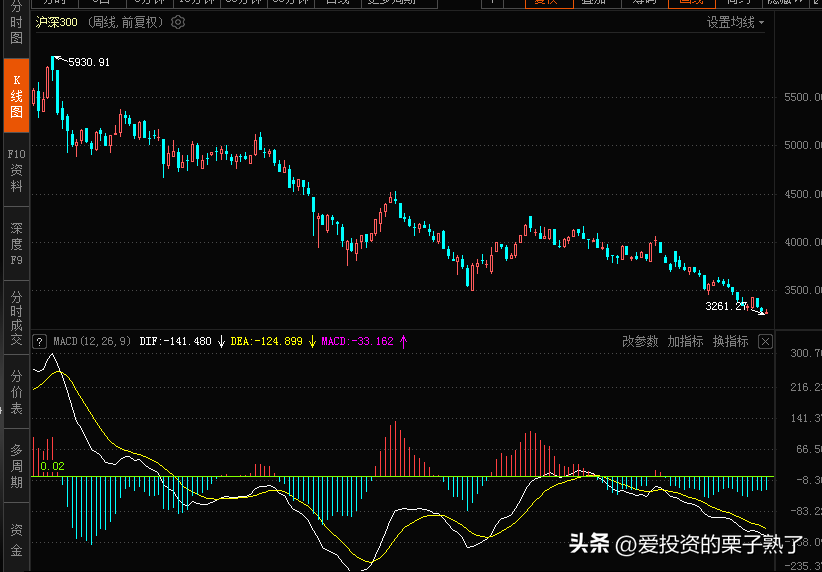Viewport: 822px width, 572px height.
Task: Click the 216.23 MACD axis label
Action: click(x=806, y=387)
